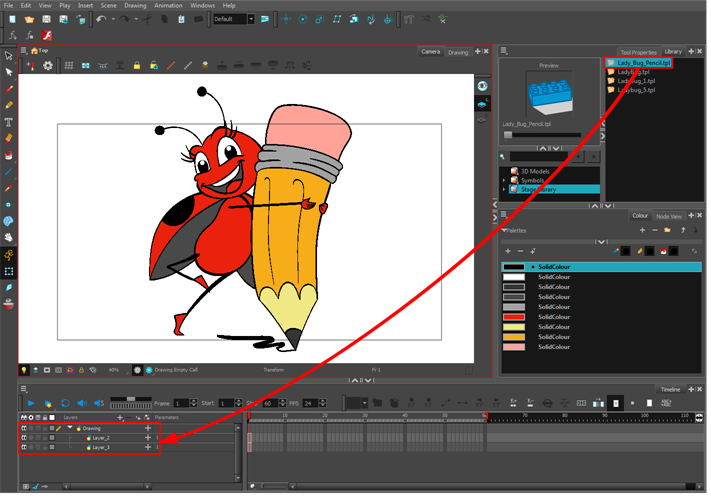Open the Scene menu
Screen dimensions: 711x498
click(x=108, y=5)
